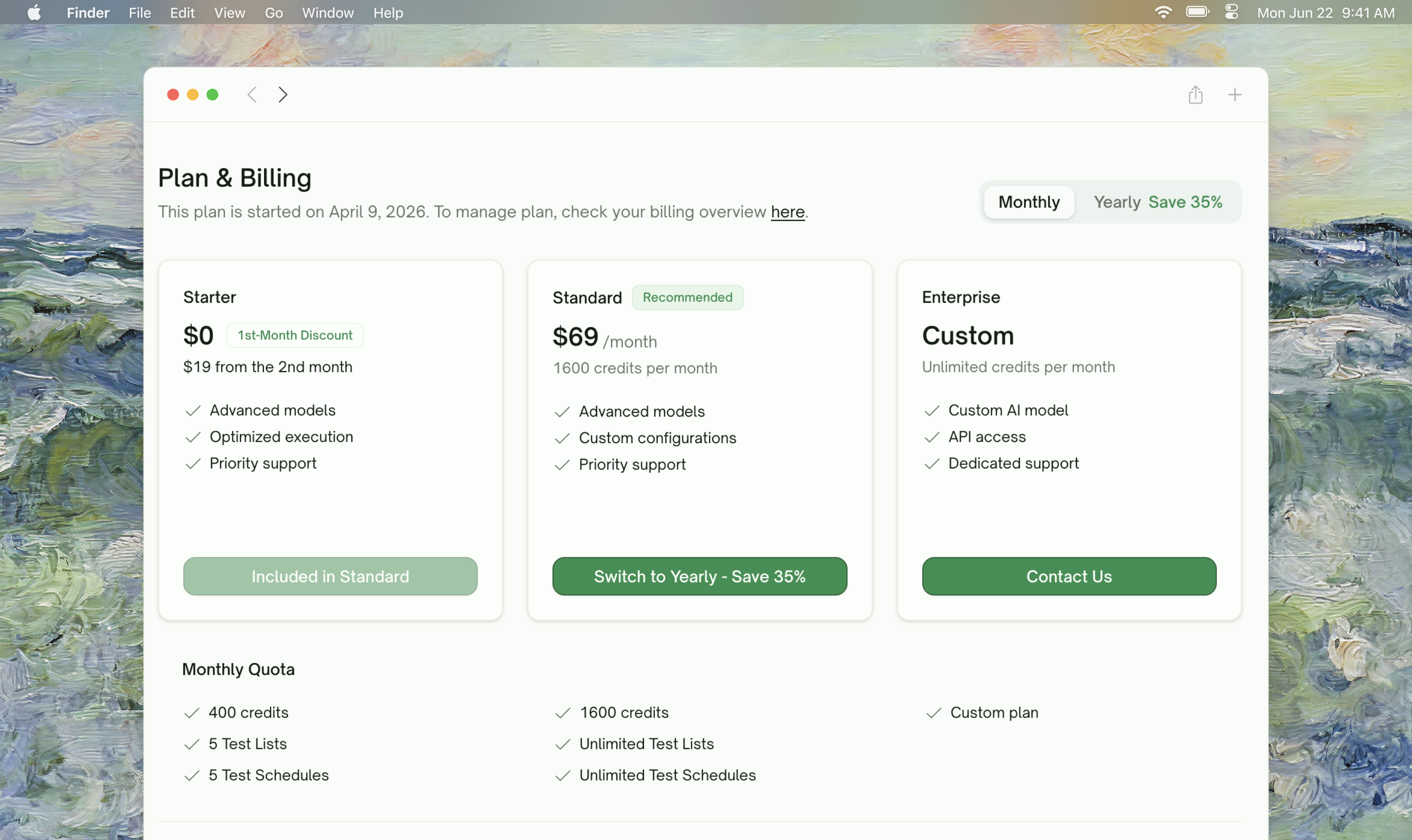
Task: Click the date and time in menu bar
Action: point(1326,12)
